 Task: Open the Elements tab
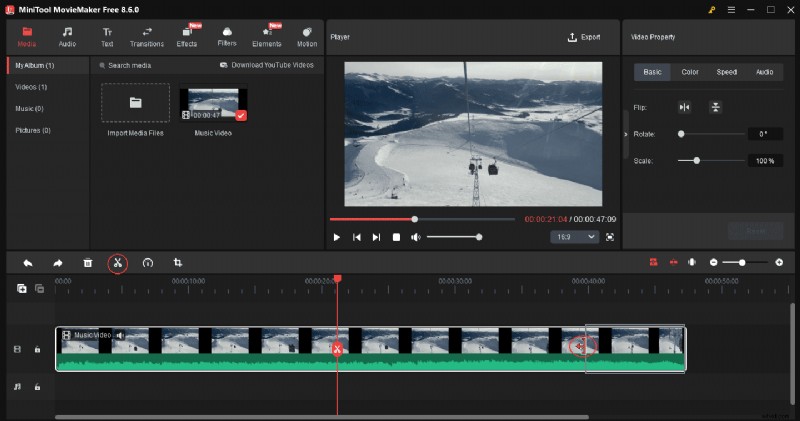[x=267, y=37]
